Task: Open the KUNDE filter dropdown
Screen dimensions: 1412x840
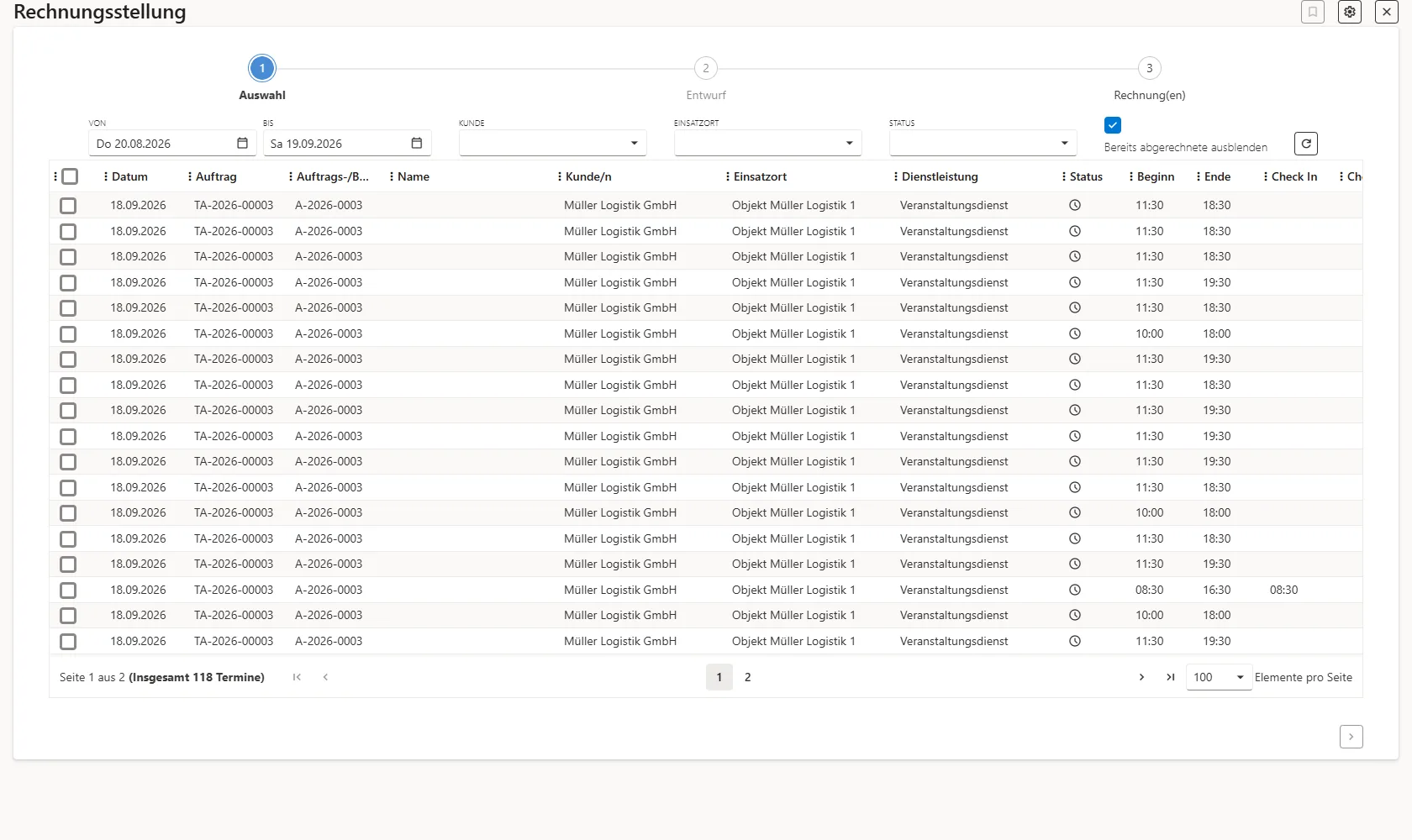Action: pyautogui.click(x=552, y=144)
